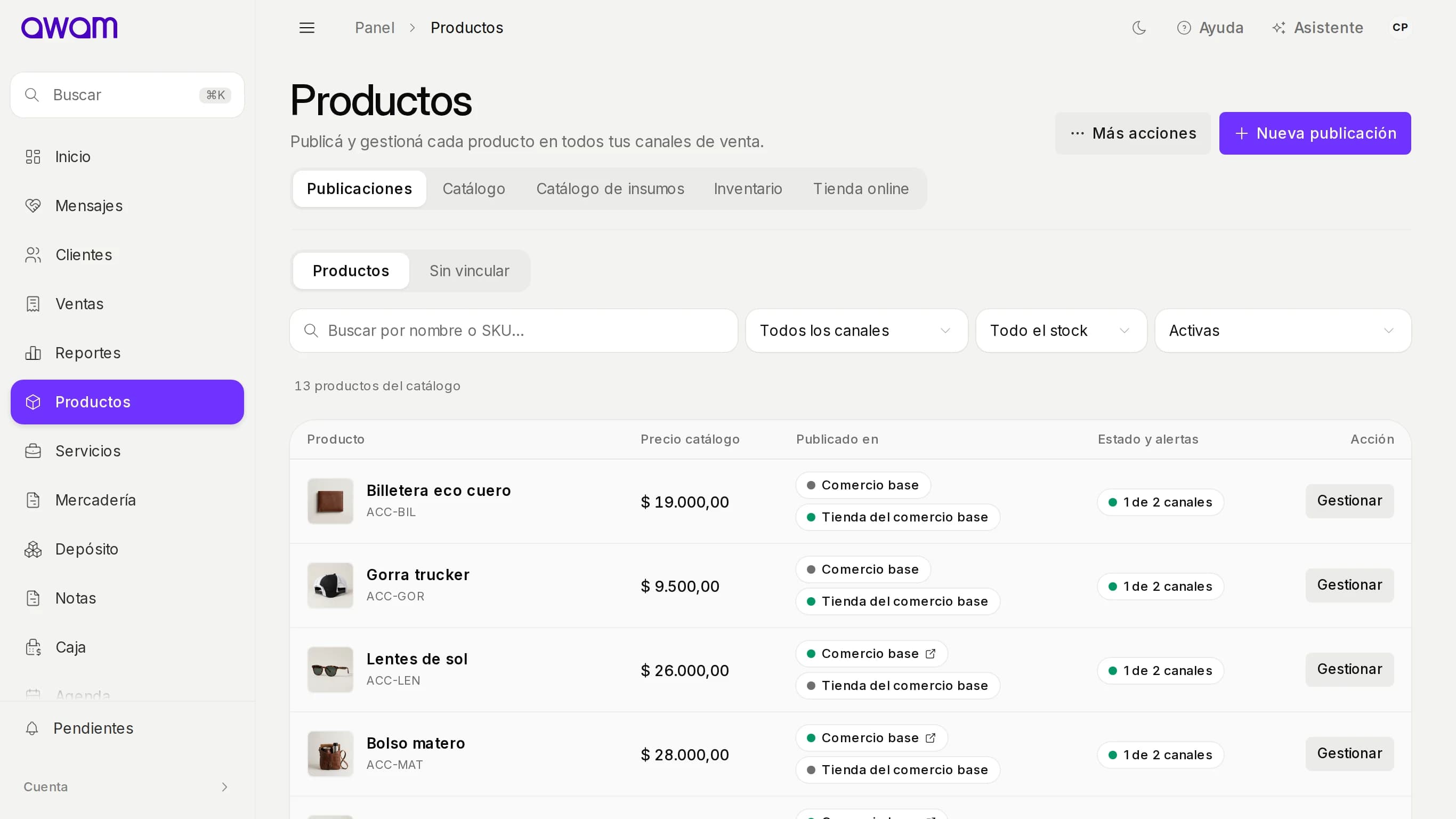
Task: Open external link on Lentes de sol Comercio base
Action: coord(931,654)
